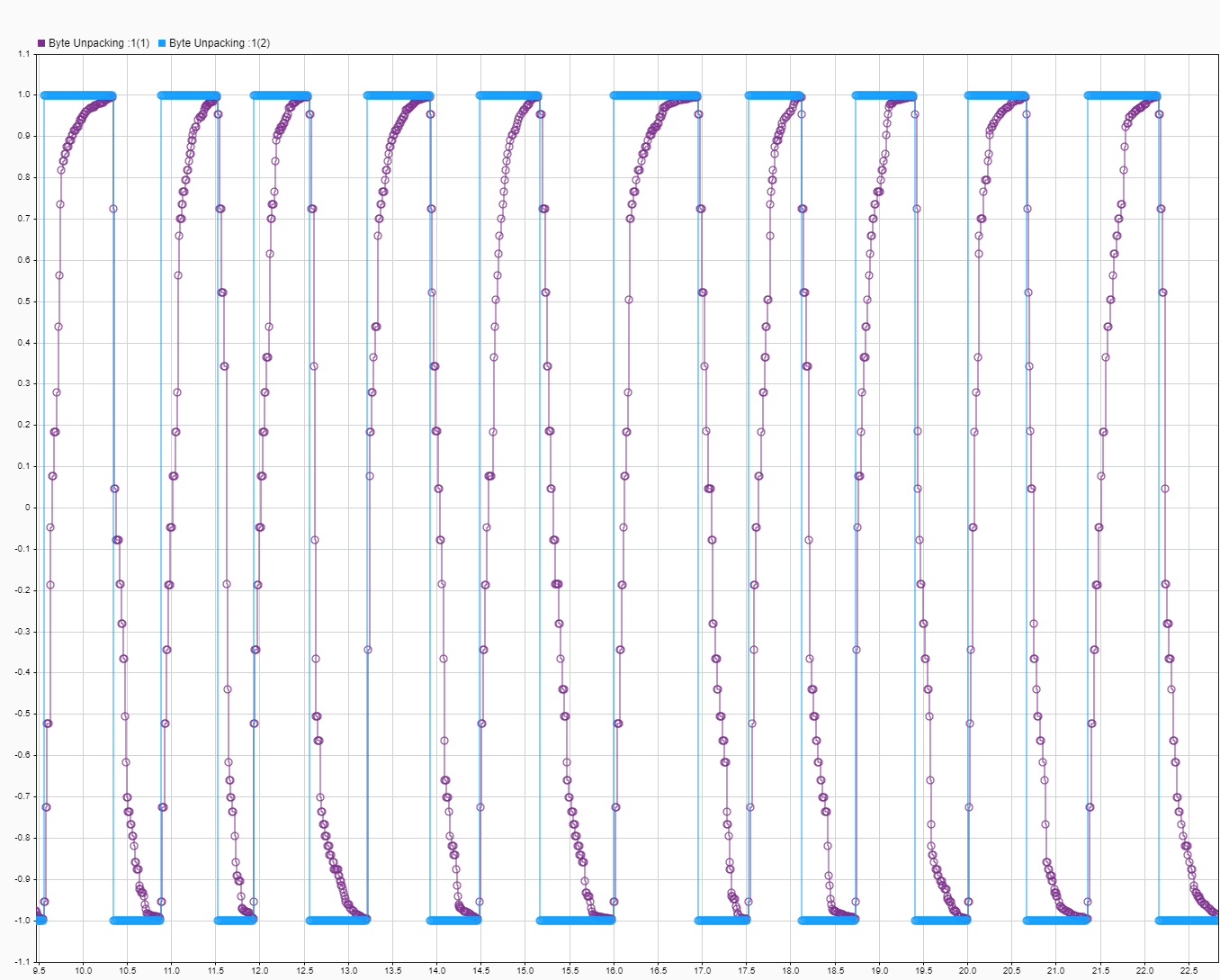
Task: Click the x-axis tick label 9.5
Action: [x=39, y=971]
